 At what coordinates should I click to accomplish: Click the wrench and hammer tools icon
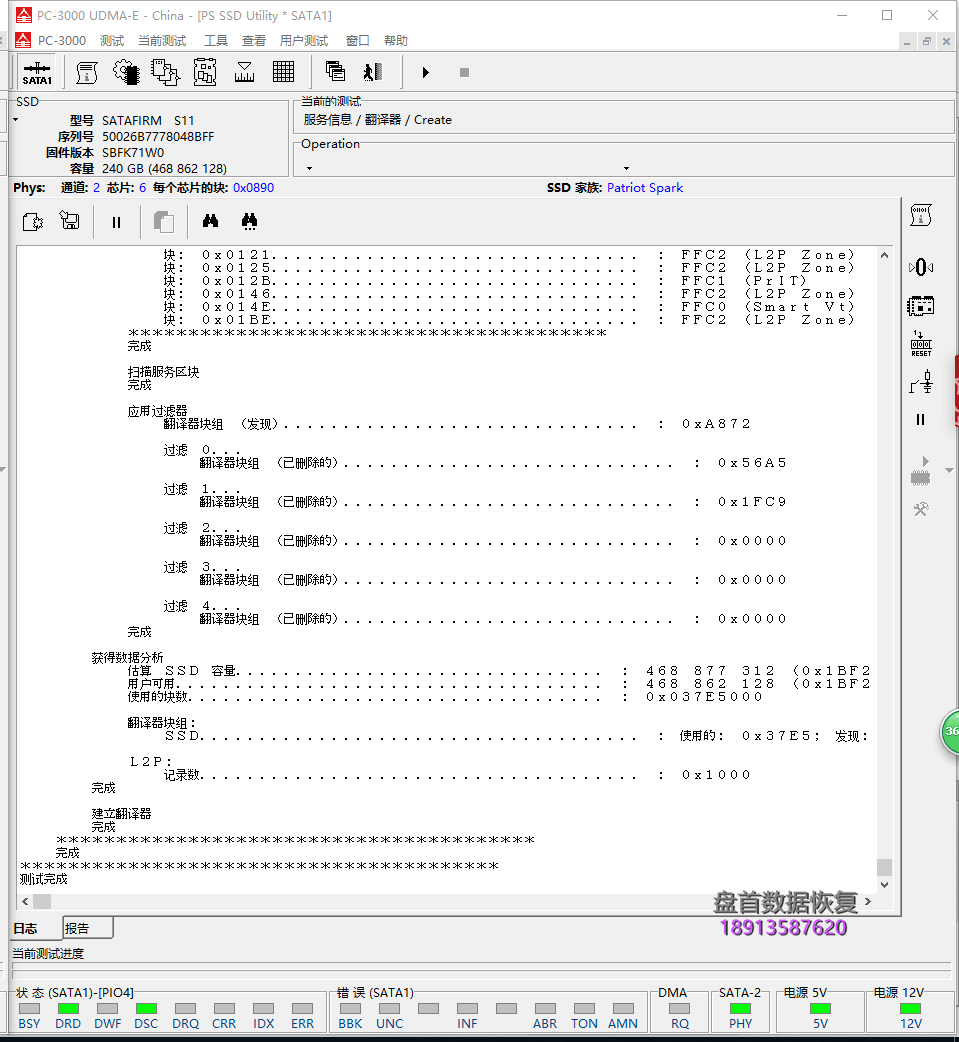[x=921, y=509]
